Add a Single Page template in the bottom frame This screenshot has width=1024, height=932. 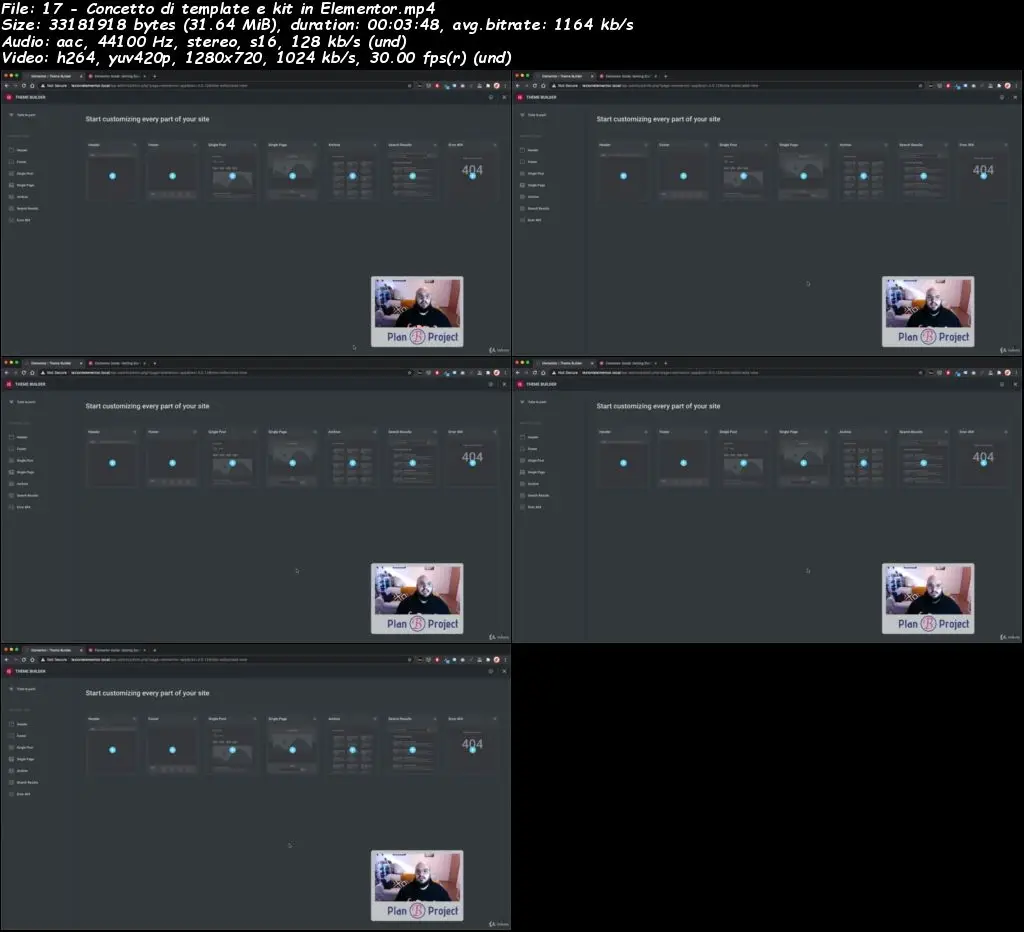[x=293, y=750]
